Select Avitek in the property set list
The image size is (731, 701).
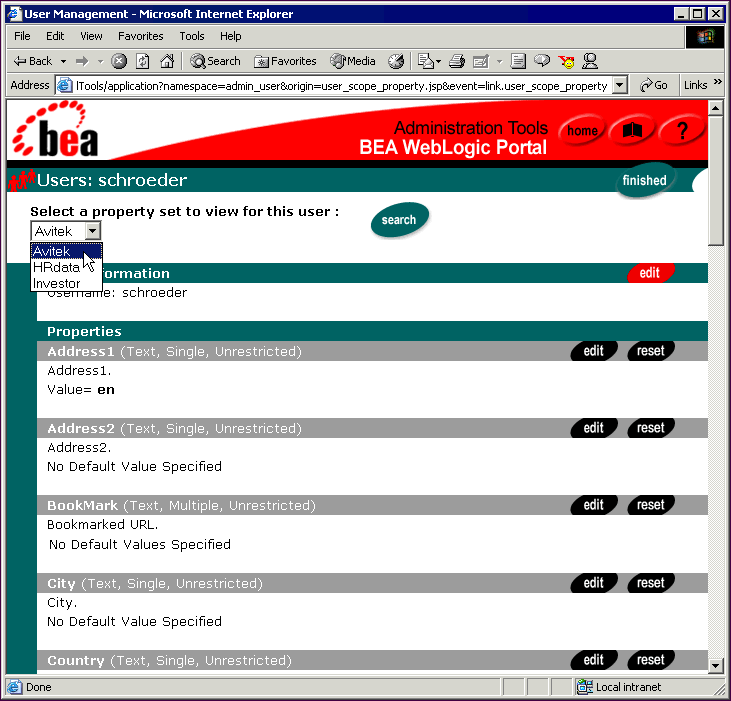click(x=66, y=251)
